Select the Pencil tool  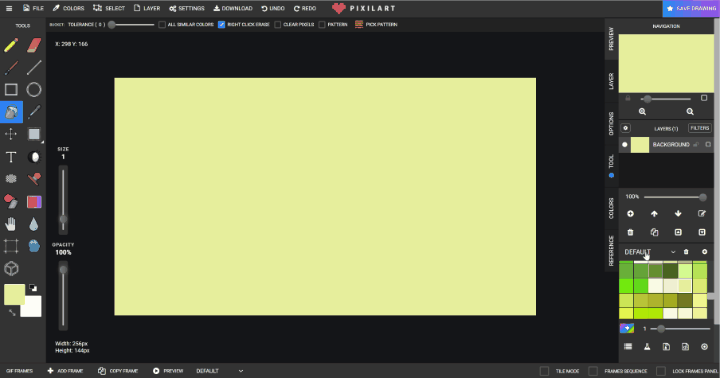[11, 45]
